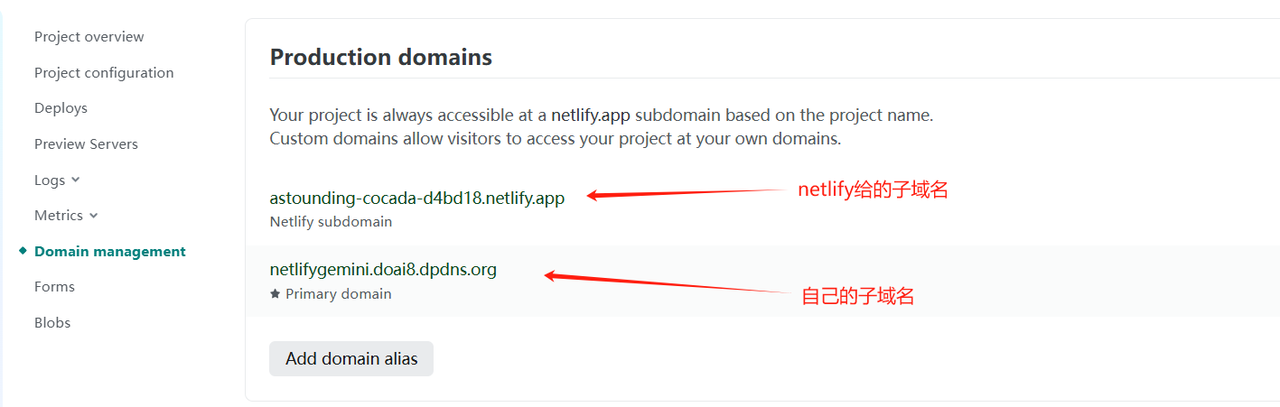Viewport: 1280px width, 407px height.
Task: Open the Forms page
Action: coord(54,287)
